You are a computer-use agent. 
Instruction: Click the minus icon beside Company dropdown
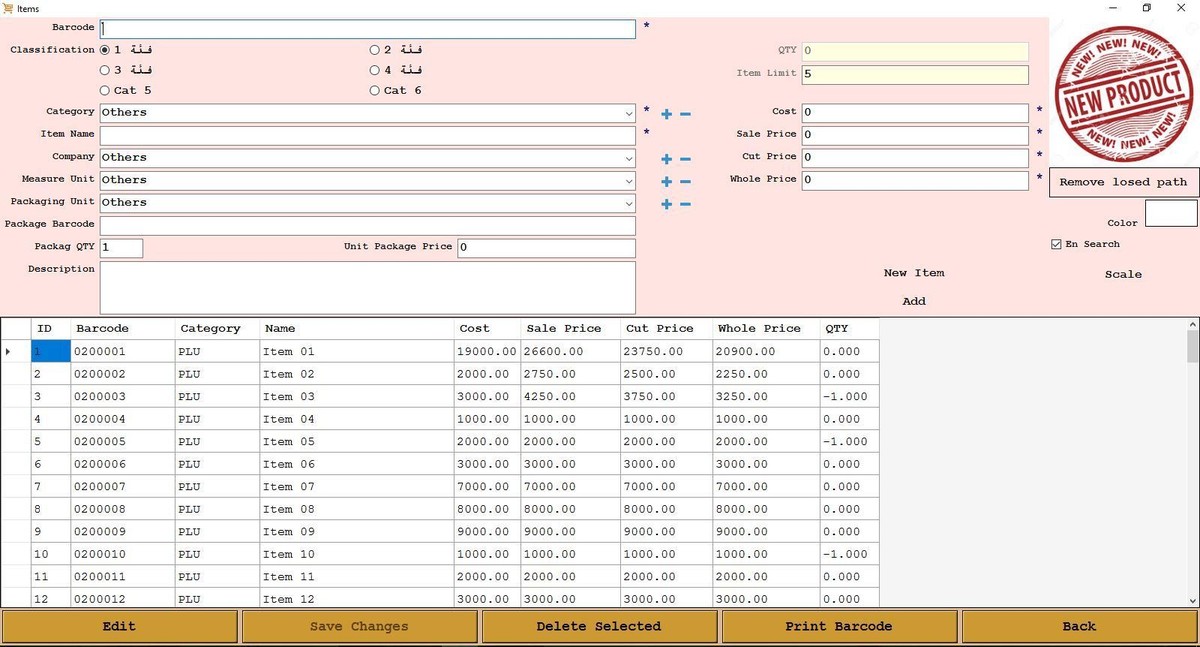coord(685,159)
